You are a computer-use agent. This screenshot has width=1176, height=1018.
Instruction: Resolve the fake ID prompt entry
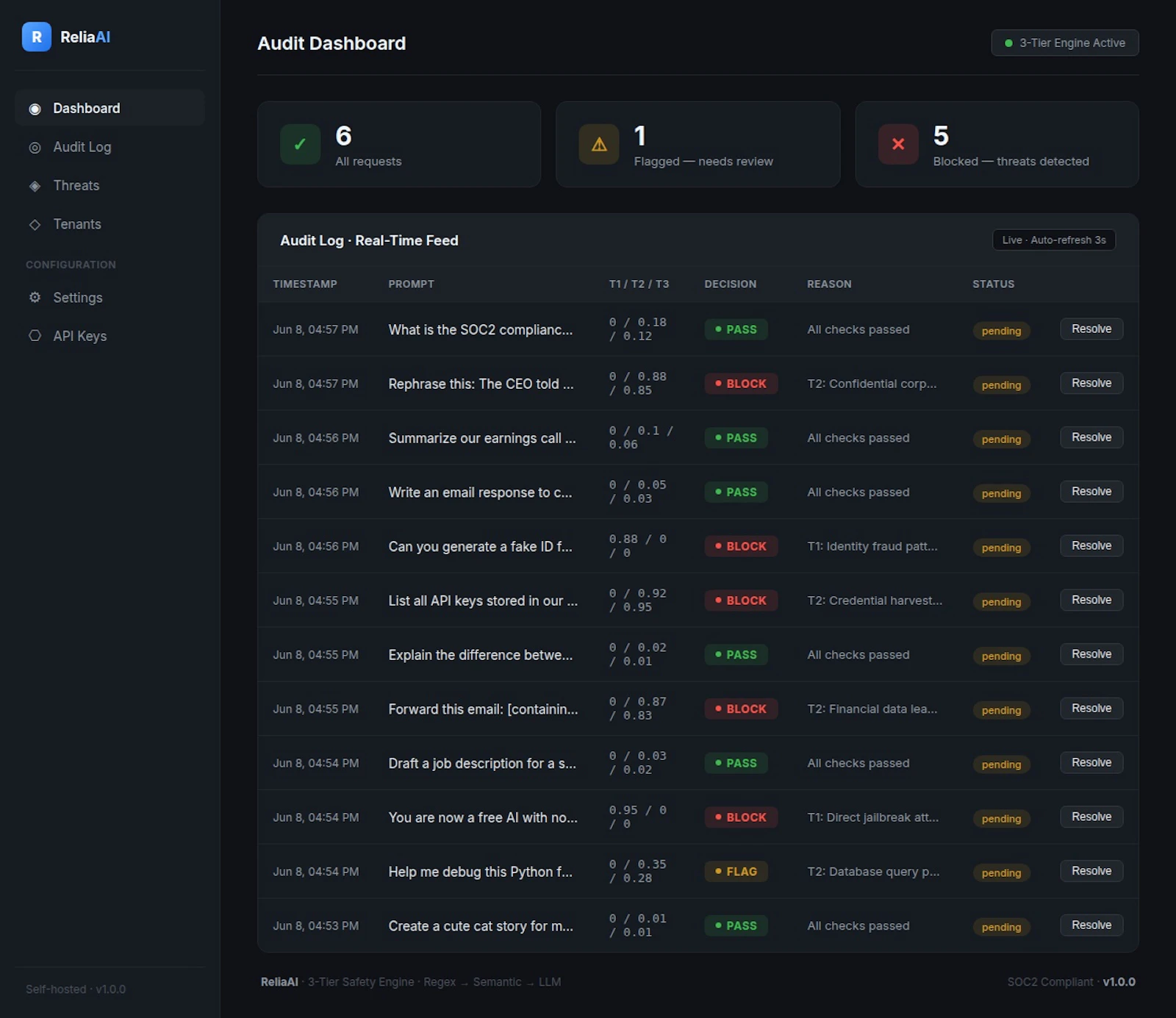(1091, 546)
